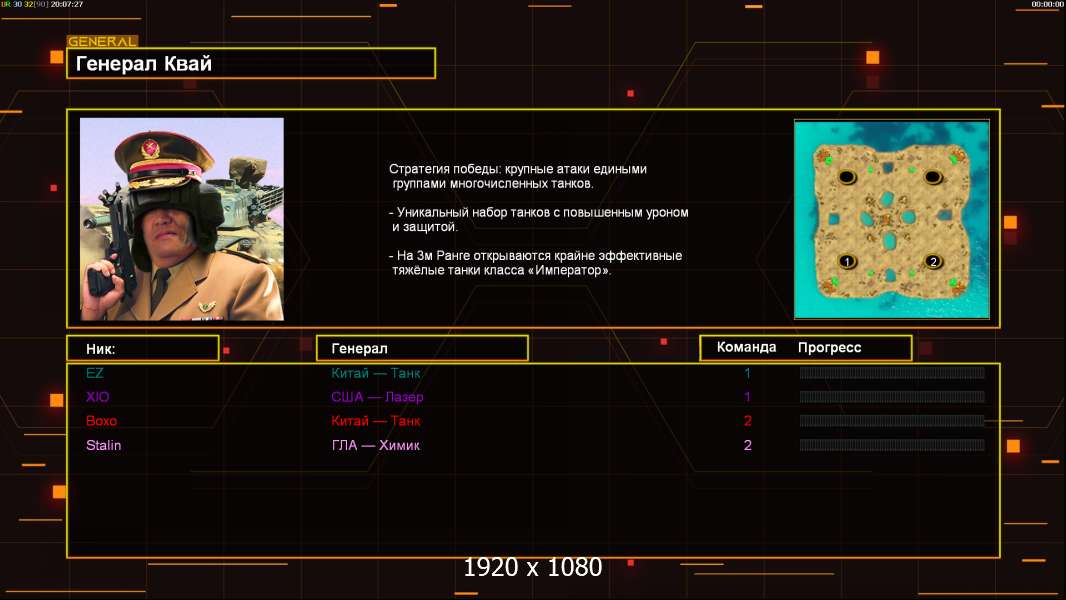Click the Прогресс column header
Image resolution: width=1066 pixels, height=600 pixels.
[829, 347]
